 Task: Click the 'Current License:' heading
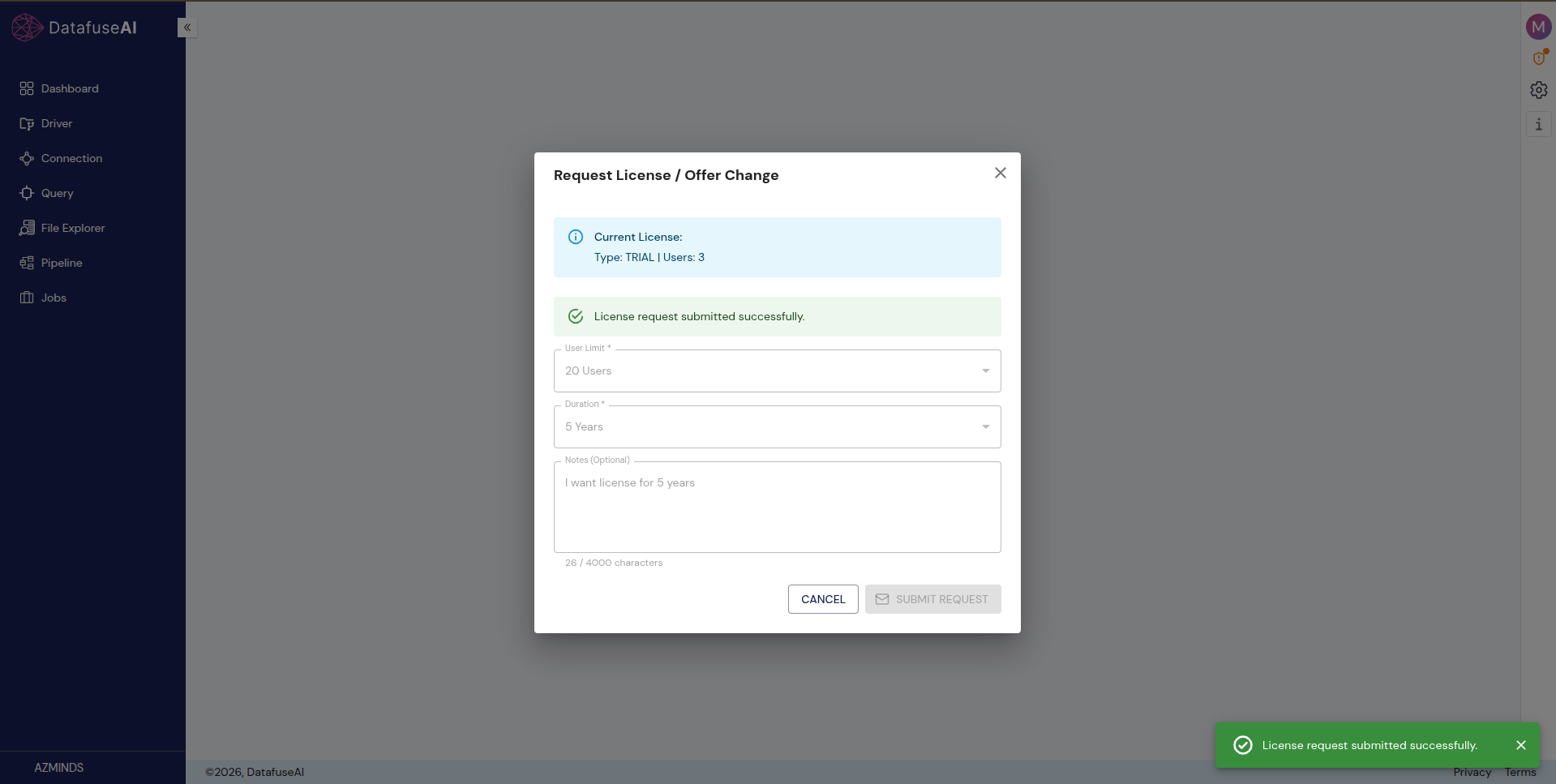(x=638, y=237)
